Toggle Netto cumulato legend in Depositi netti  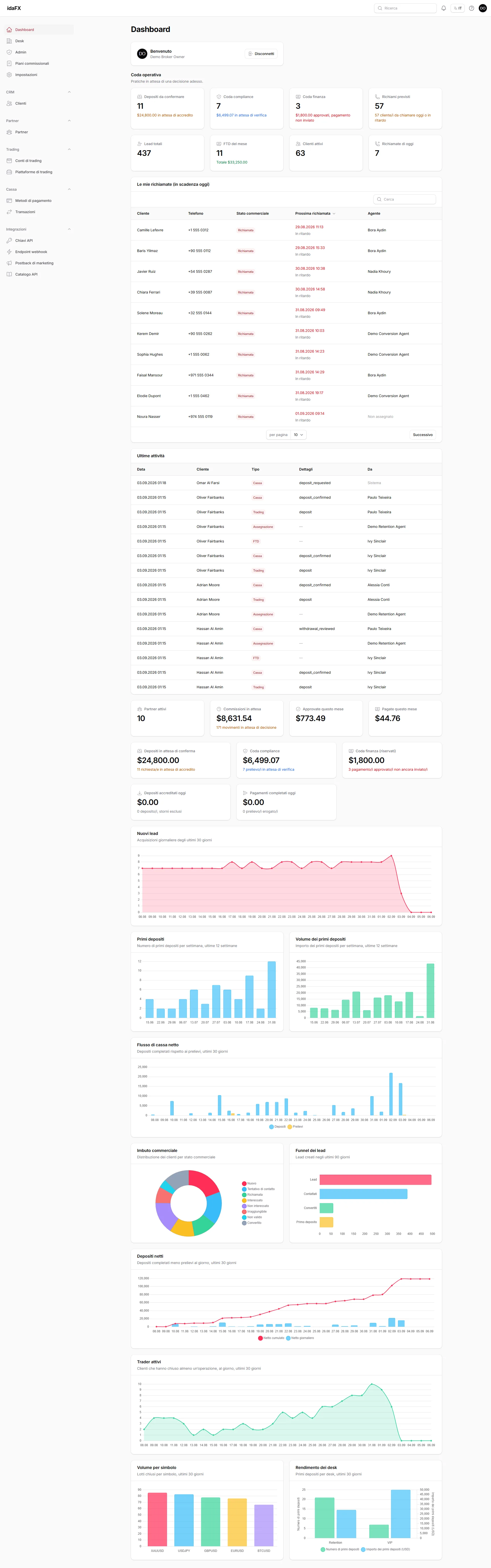click(271, 1338)
